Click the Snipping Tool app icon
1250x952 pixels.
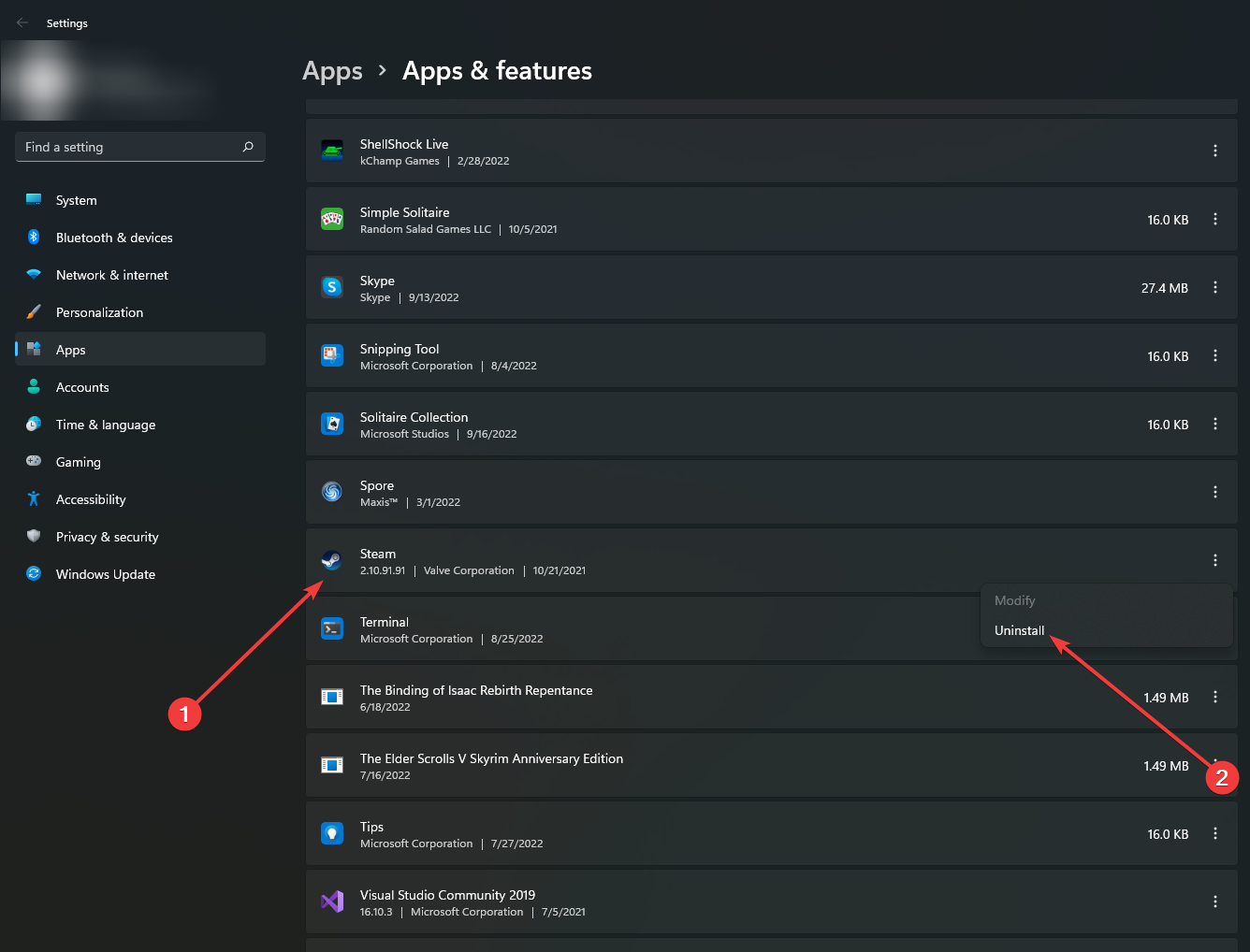332,355
